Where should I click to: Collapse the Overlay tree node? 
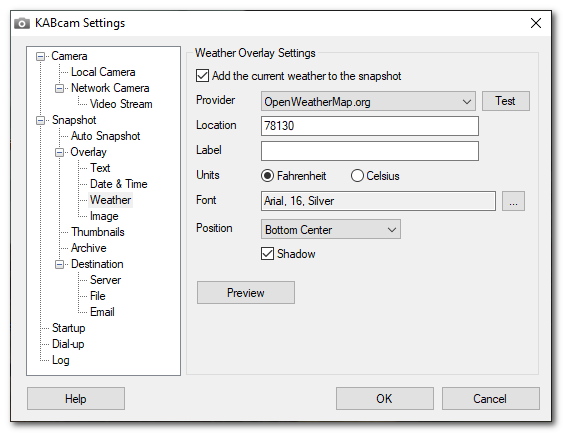click(60, 153)
